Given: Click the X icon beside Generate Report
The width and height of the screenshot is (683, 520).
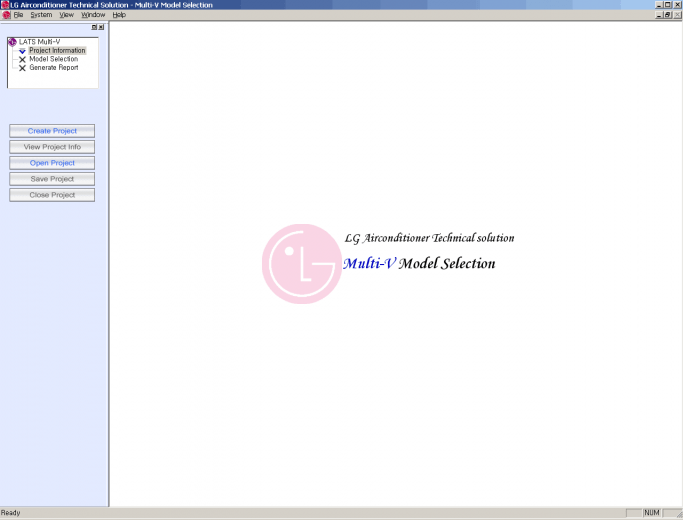Looking at the screenshot, I should (x=22, y=68).
